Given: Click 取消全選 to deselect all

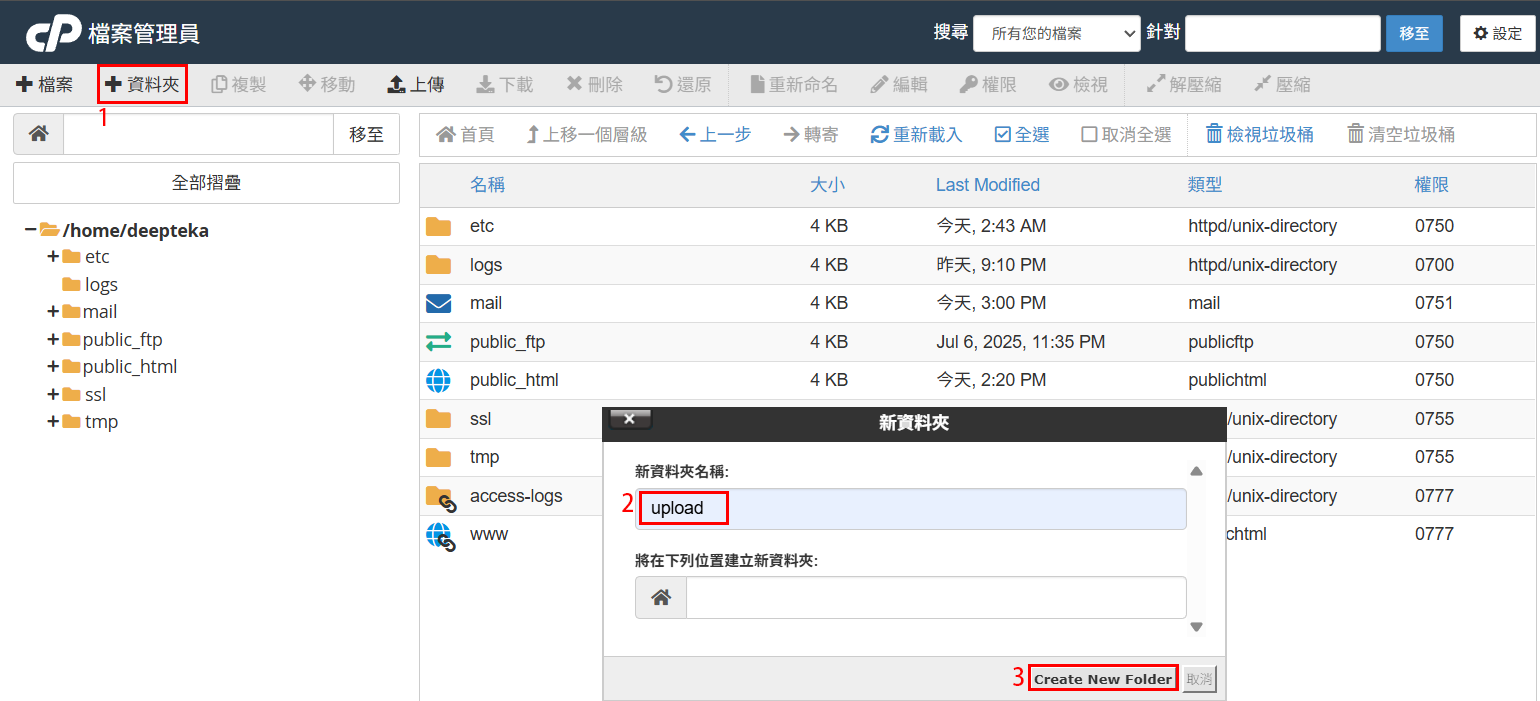Looking at the screenshot, I should (1089, 134).
